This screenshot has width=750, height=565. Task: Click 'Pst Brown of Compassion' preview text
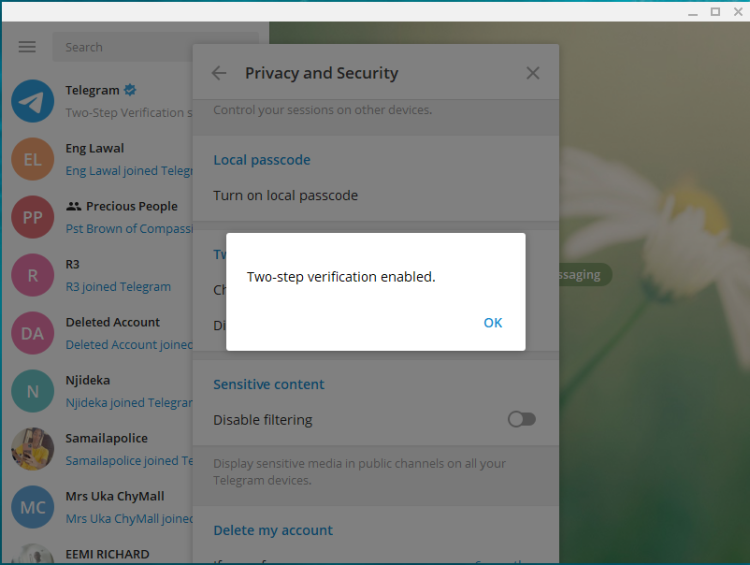[129, 229]
